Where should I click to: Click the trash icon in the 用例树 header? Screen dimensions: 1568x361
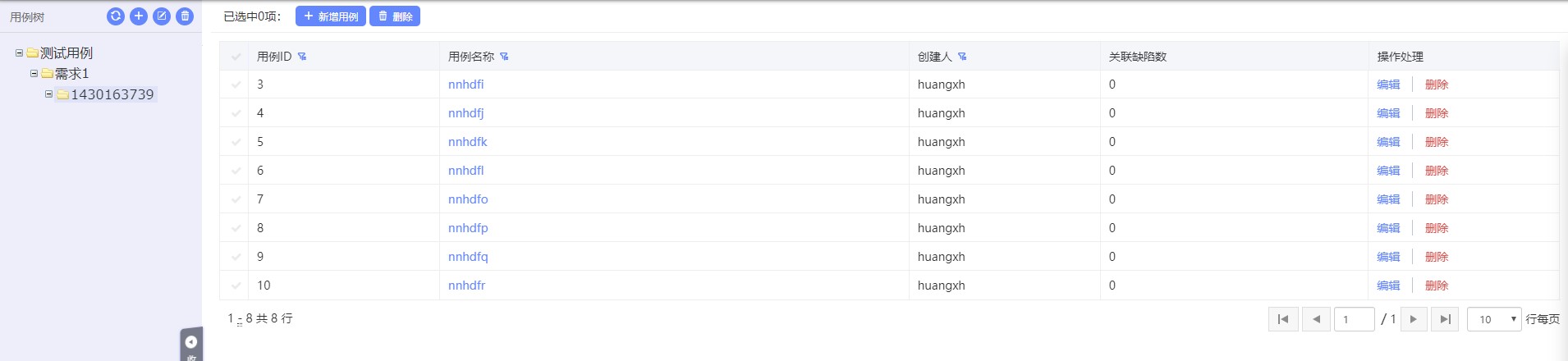coord(185,16)
